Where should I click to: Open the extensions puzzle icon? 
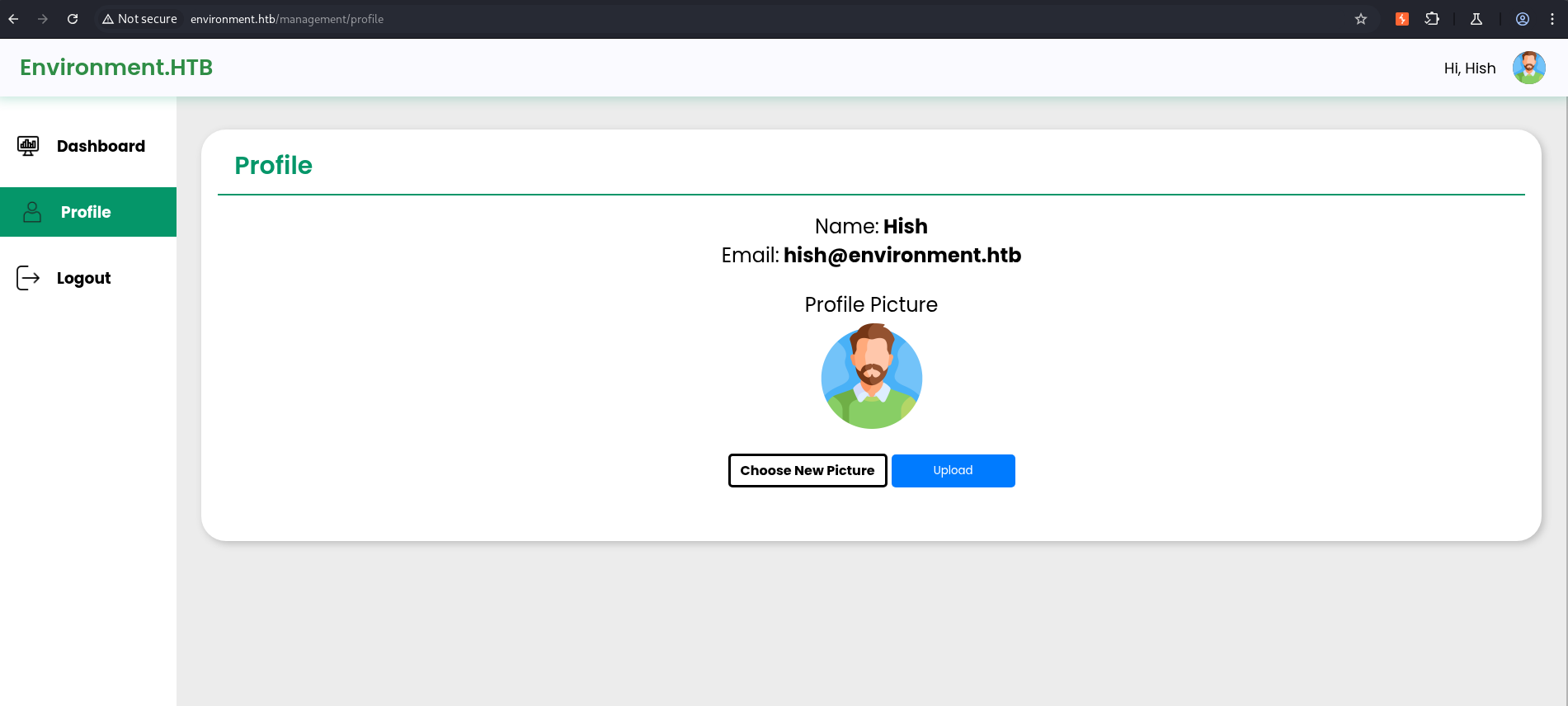1432,19
